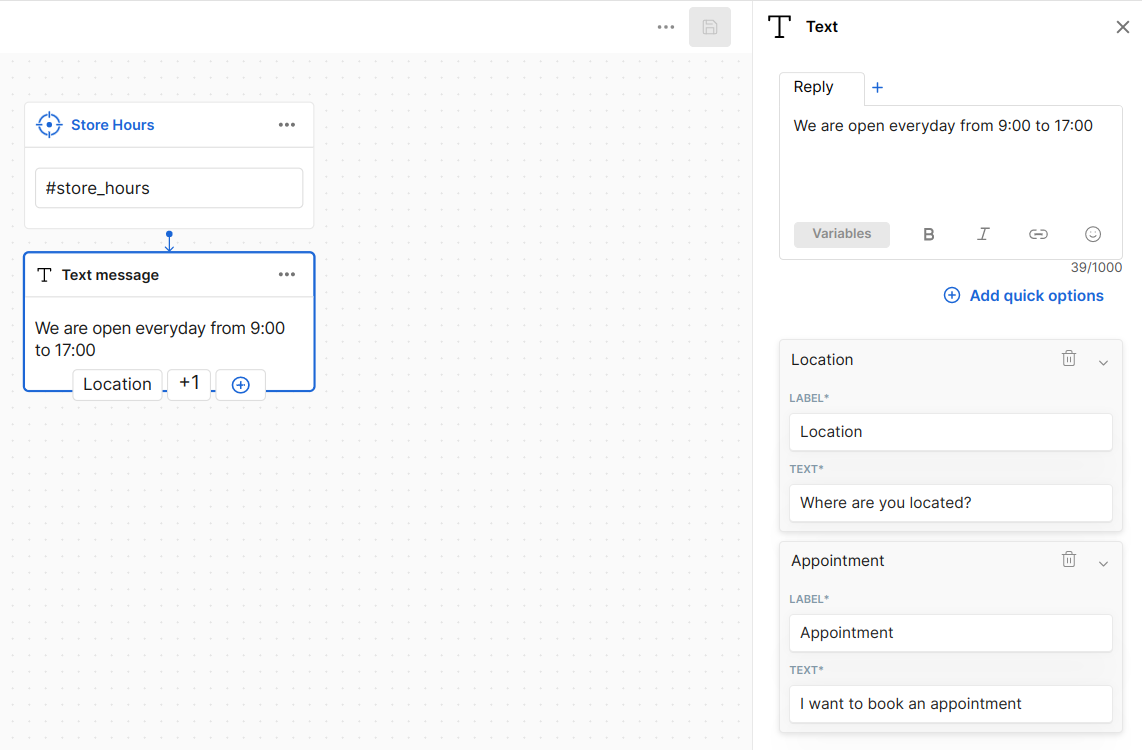Open Store Hours node options menu

287,125
